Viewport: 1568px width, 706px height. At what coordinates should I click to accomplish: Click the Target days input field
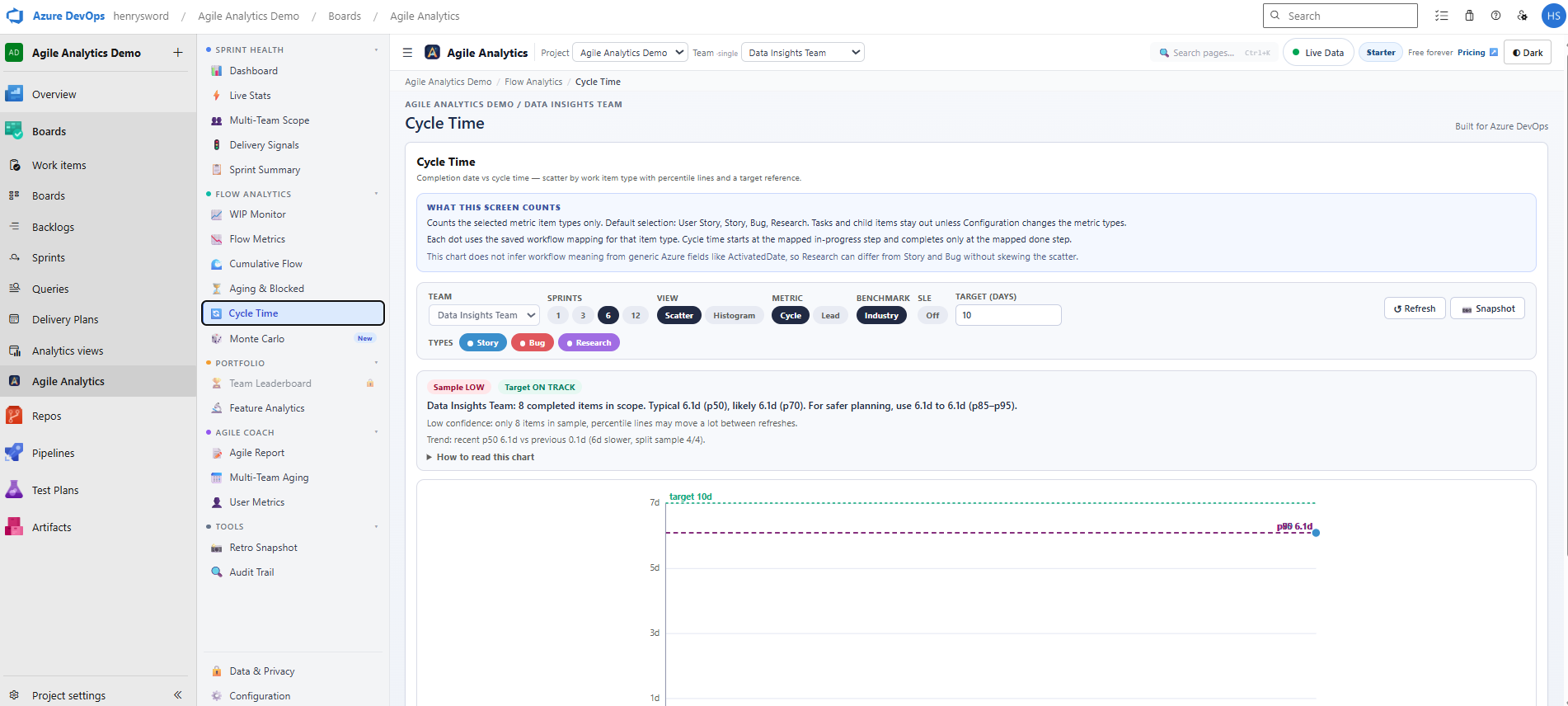[x=1008, y=315]
